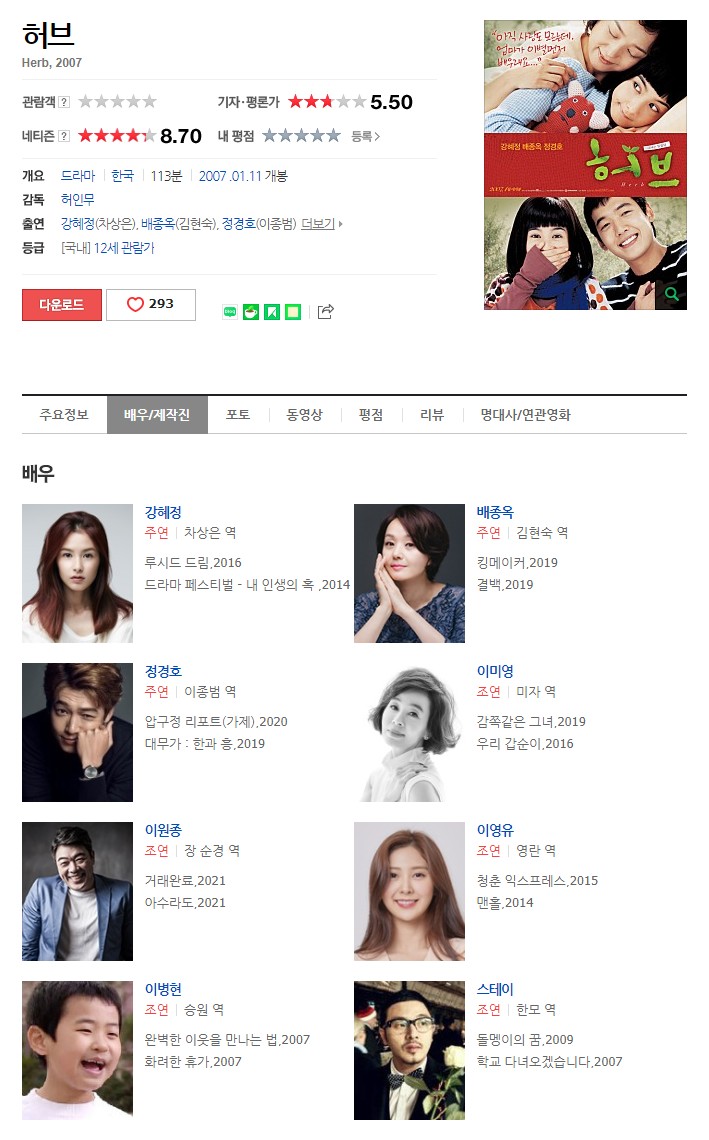Open the external share arrow icon
Viewport: 709px width, 1140px height.
click(326, 312)
